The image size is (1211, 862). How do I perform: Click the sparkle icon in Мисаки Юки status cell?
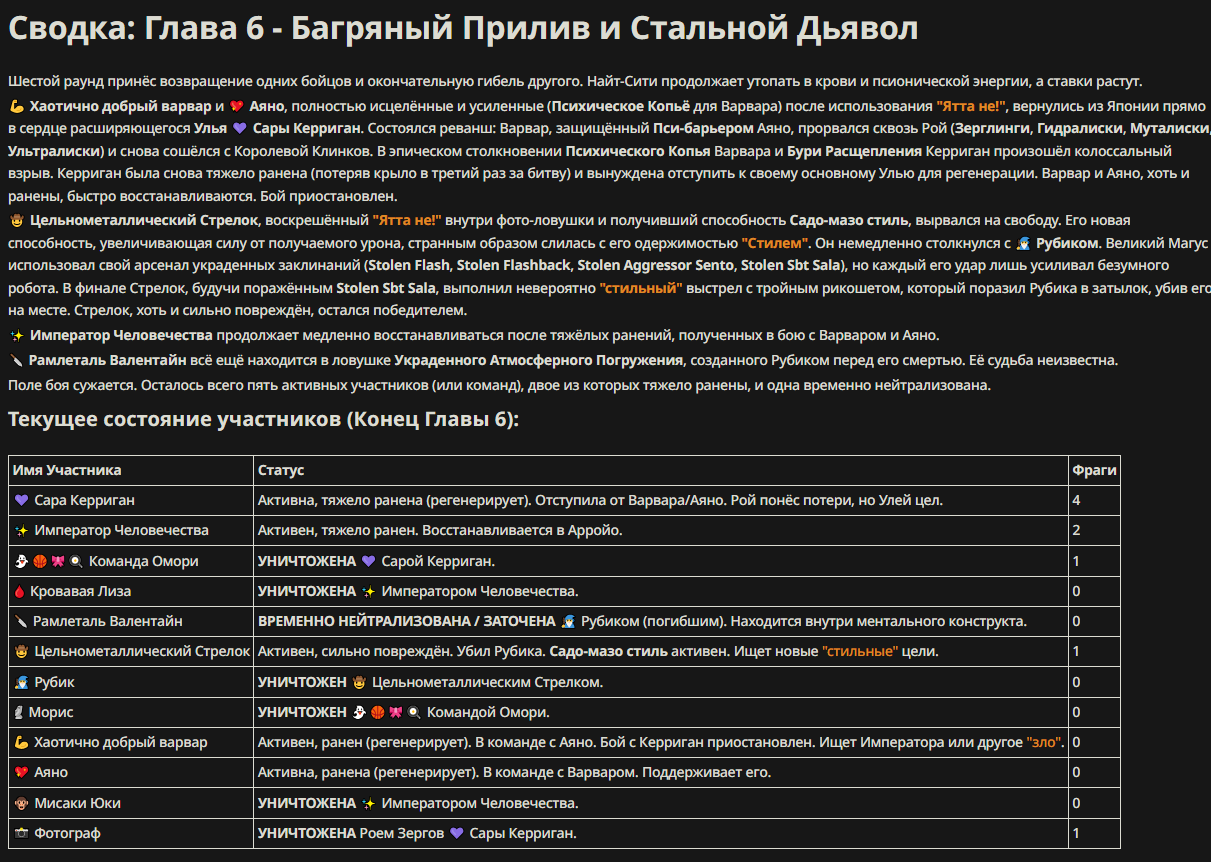pos(368,803)
